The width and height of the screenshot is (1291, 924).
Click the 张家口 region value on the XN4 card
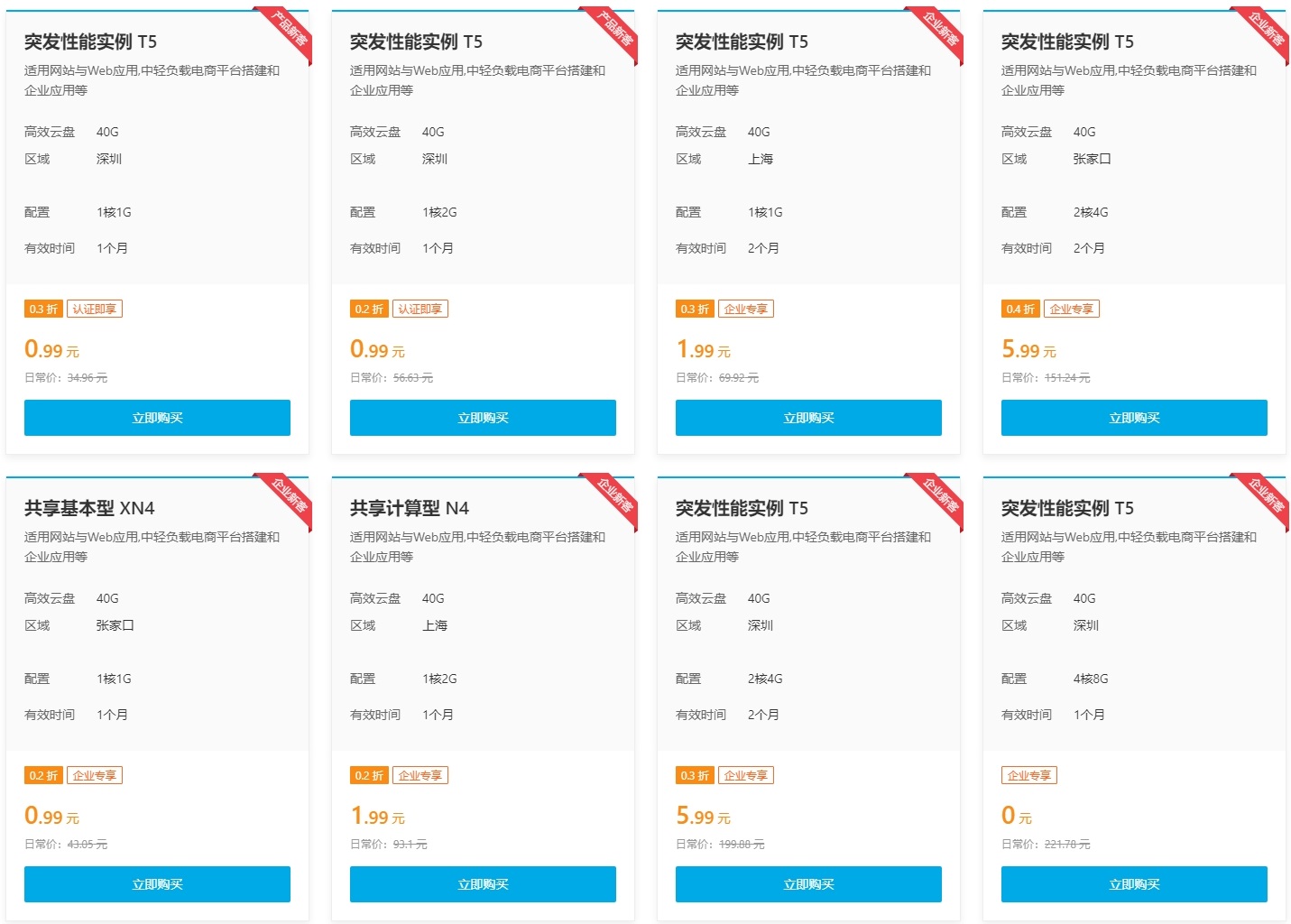pos(115,625)
